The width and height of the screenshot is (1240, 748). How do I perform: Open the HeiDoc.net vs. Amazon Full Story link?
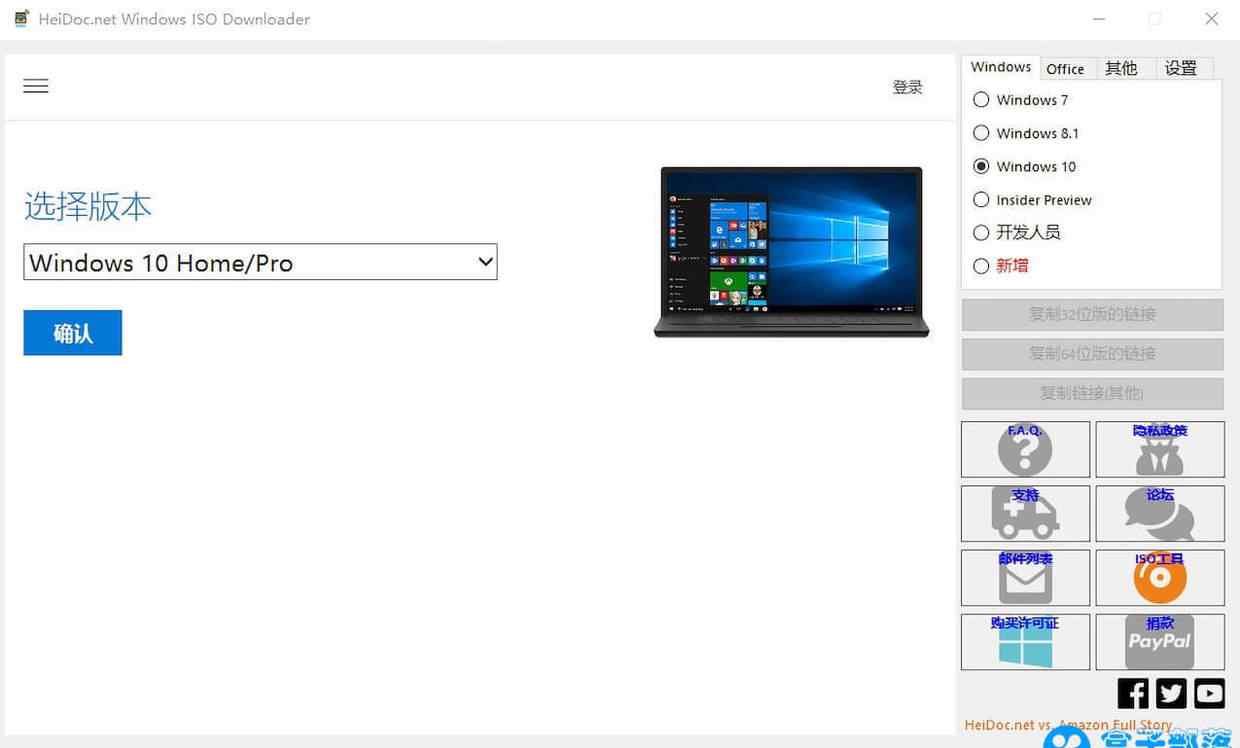coord(1068,725)
